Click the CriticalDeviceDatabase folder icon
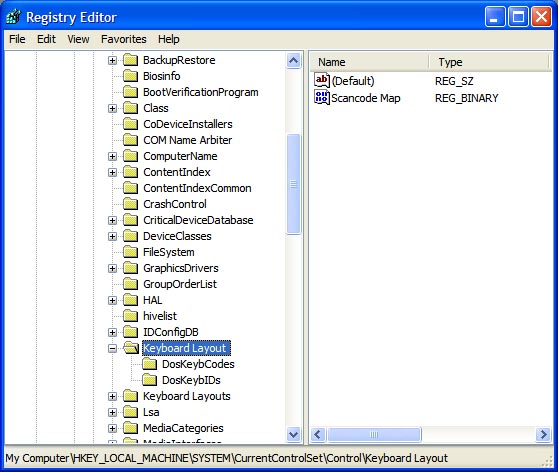 coord(131,220)
